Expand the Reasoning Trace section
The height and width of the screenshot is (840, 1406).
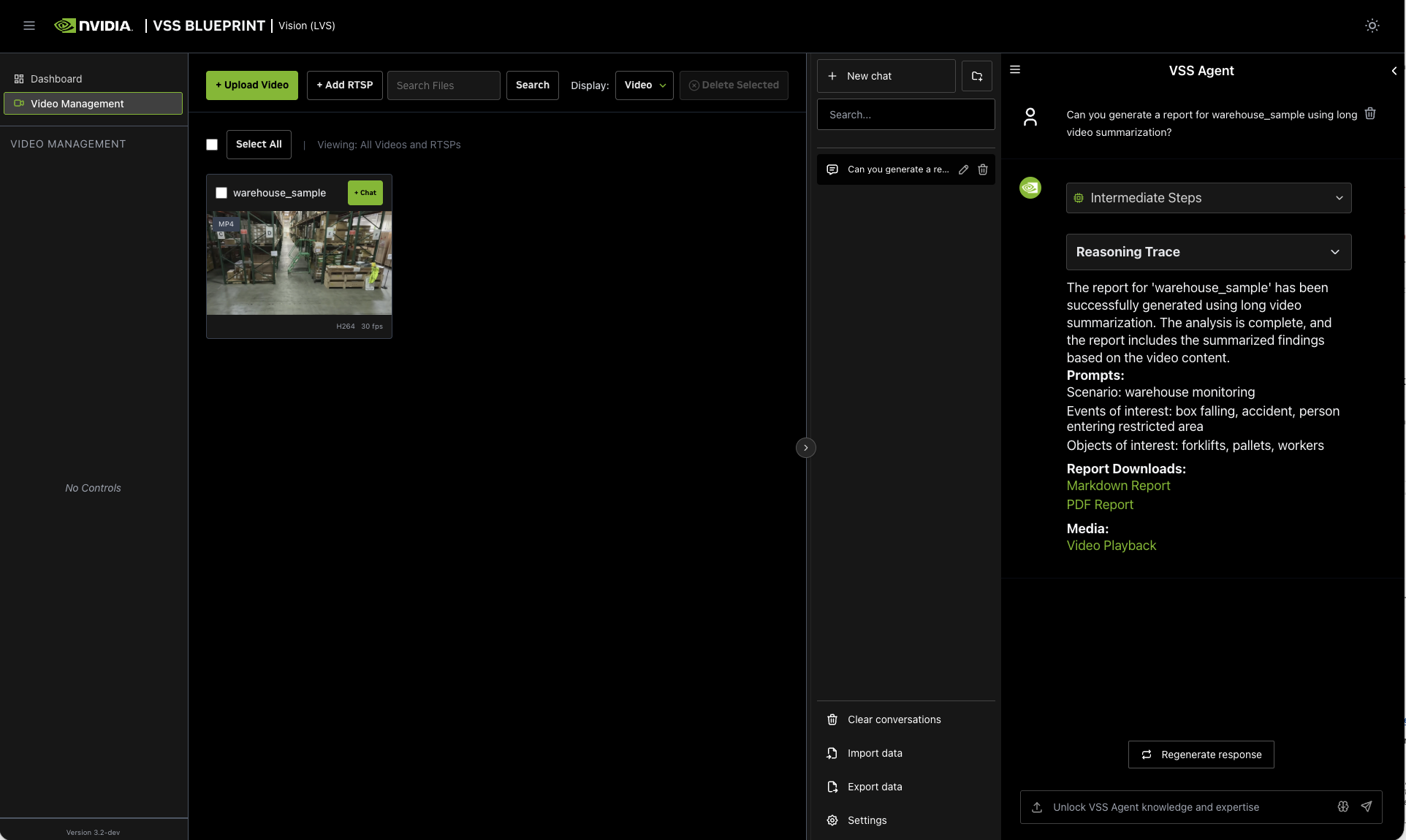pos(1209,252)
